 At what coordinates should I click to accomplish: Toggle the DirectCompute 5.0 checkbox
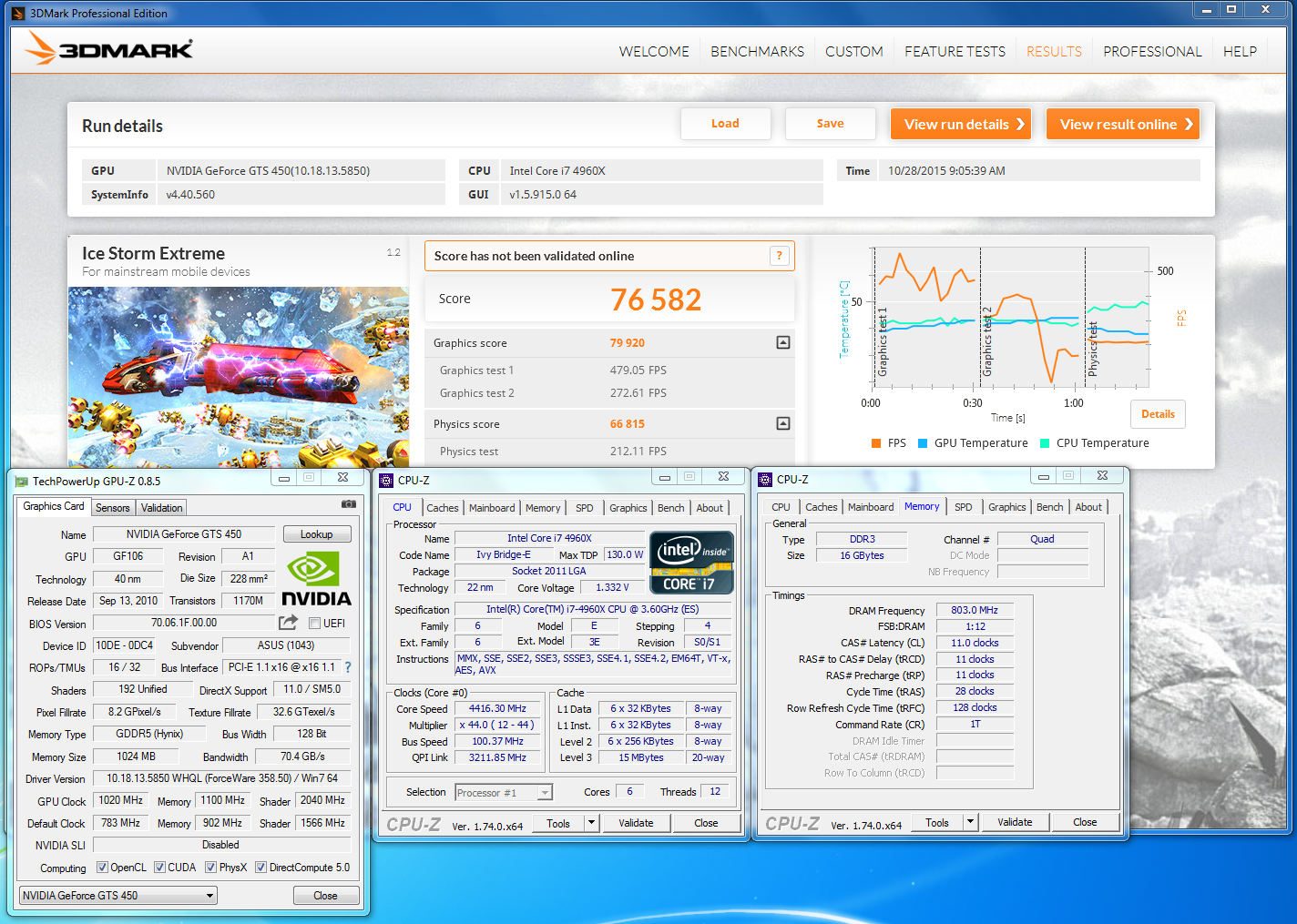pyautogui.click(x=260, y=868)
